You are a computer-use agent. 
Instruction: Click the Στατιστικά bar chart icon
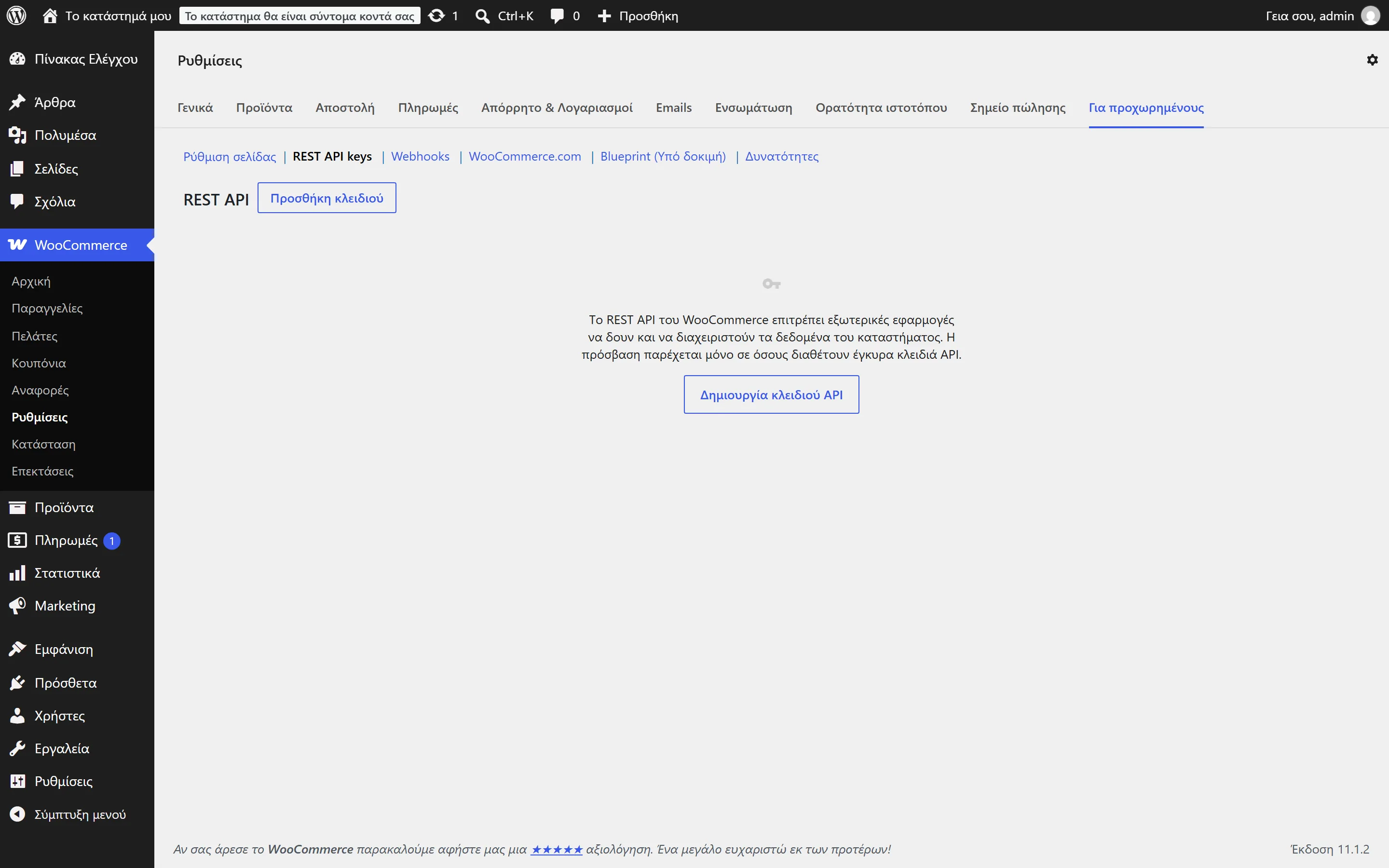coord(17,573)
